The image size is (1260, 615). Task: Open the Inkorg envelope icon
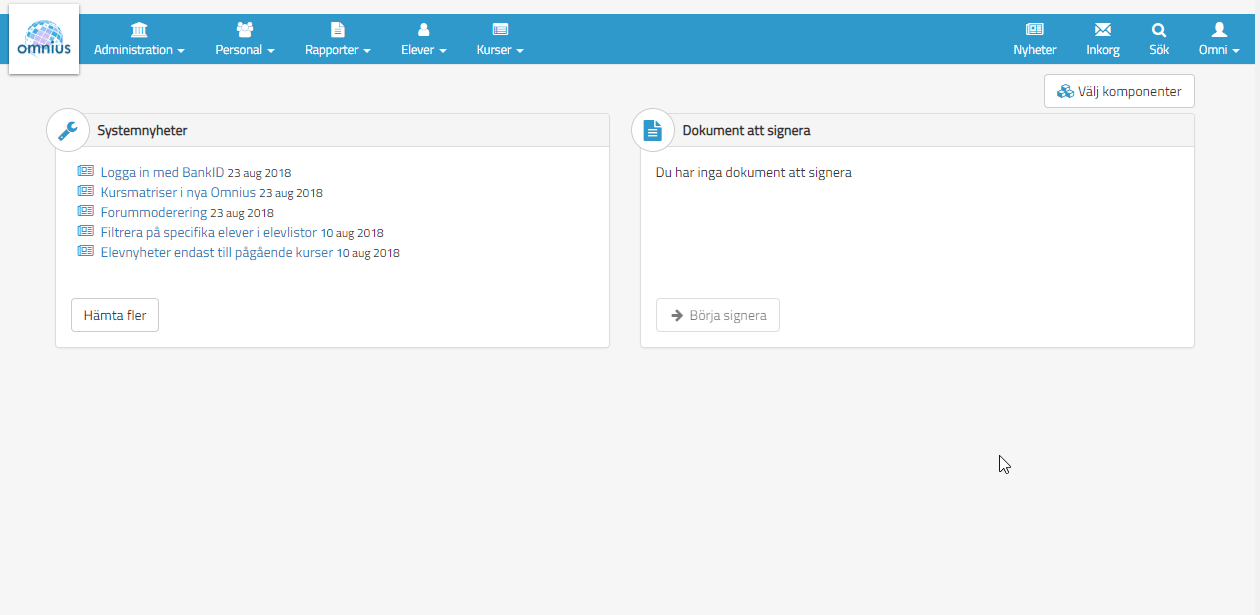click(x=1102, y=30)
